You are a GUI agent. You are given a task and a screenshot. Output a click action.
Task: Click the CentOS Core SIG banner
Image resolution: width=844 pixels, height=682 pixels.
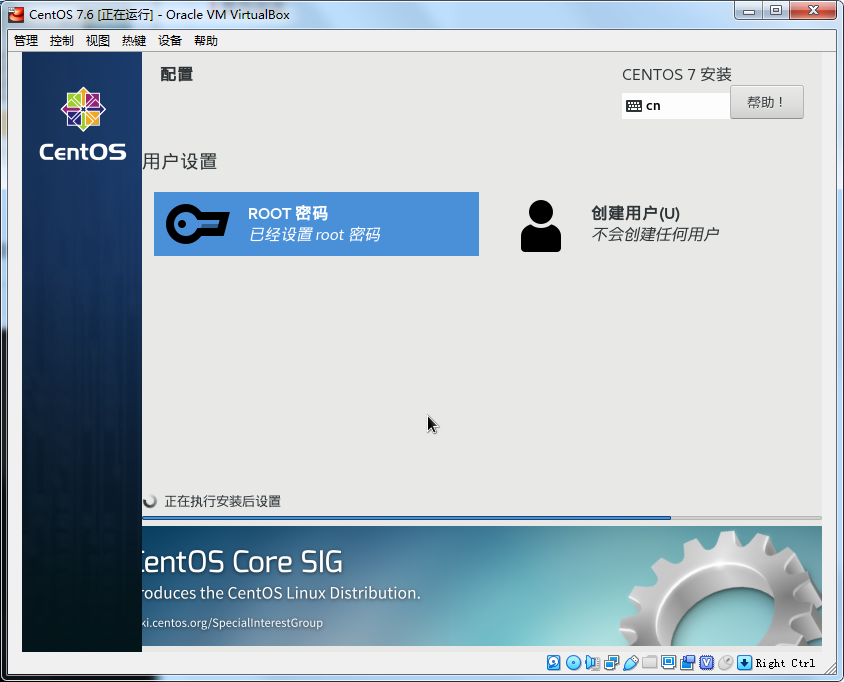point(482,586)
